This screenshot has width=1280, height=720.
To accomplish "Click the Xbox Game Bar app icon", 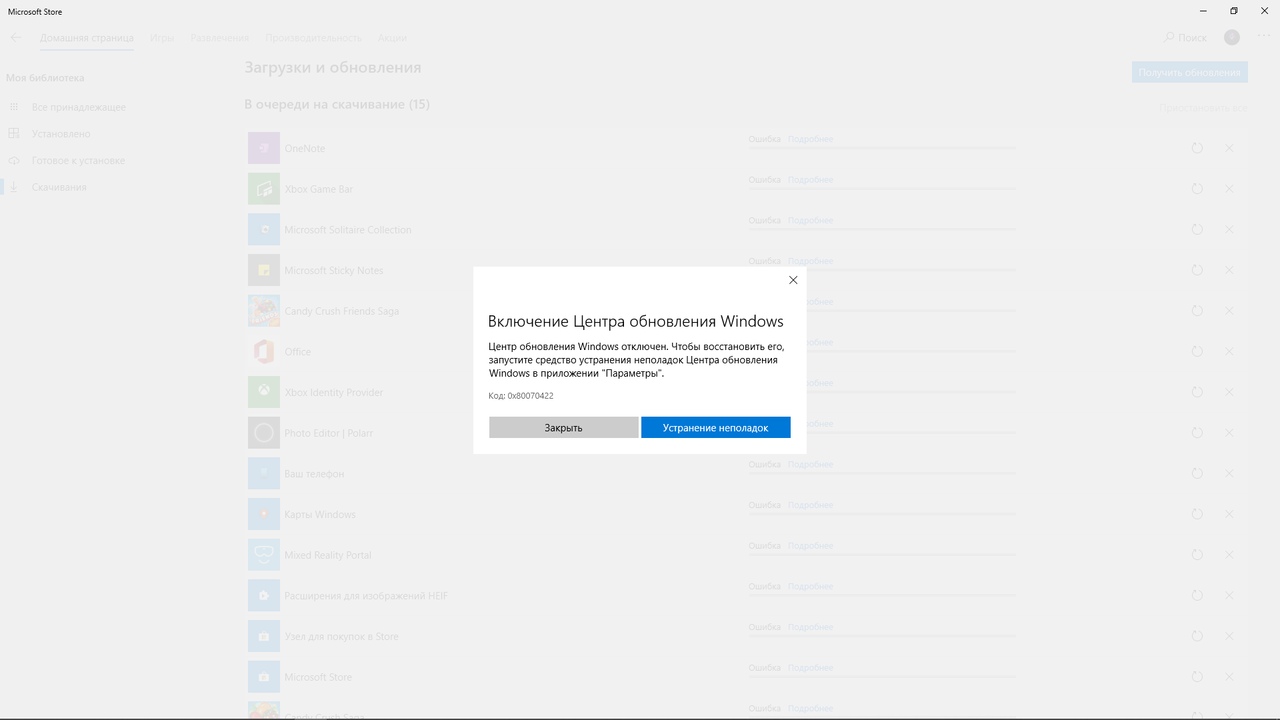I will pyautogui.click(x=264, y=189).
